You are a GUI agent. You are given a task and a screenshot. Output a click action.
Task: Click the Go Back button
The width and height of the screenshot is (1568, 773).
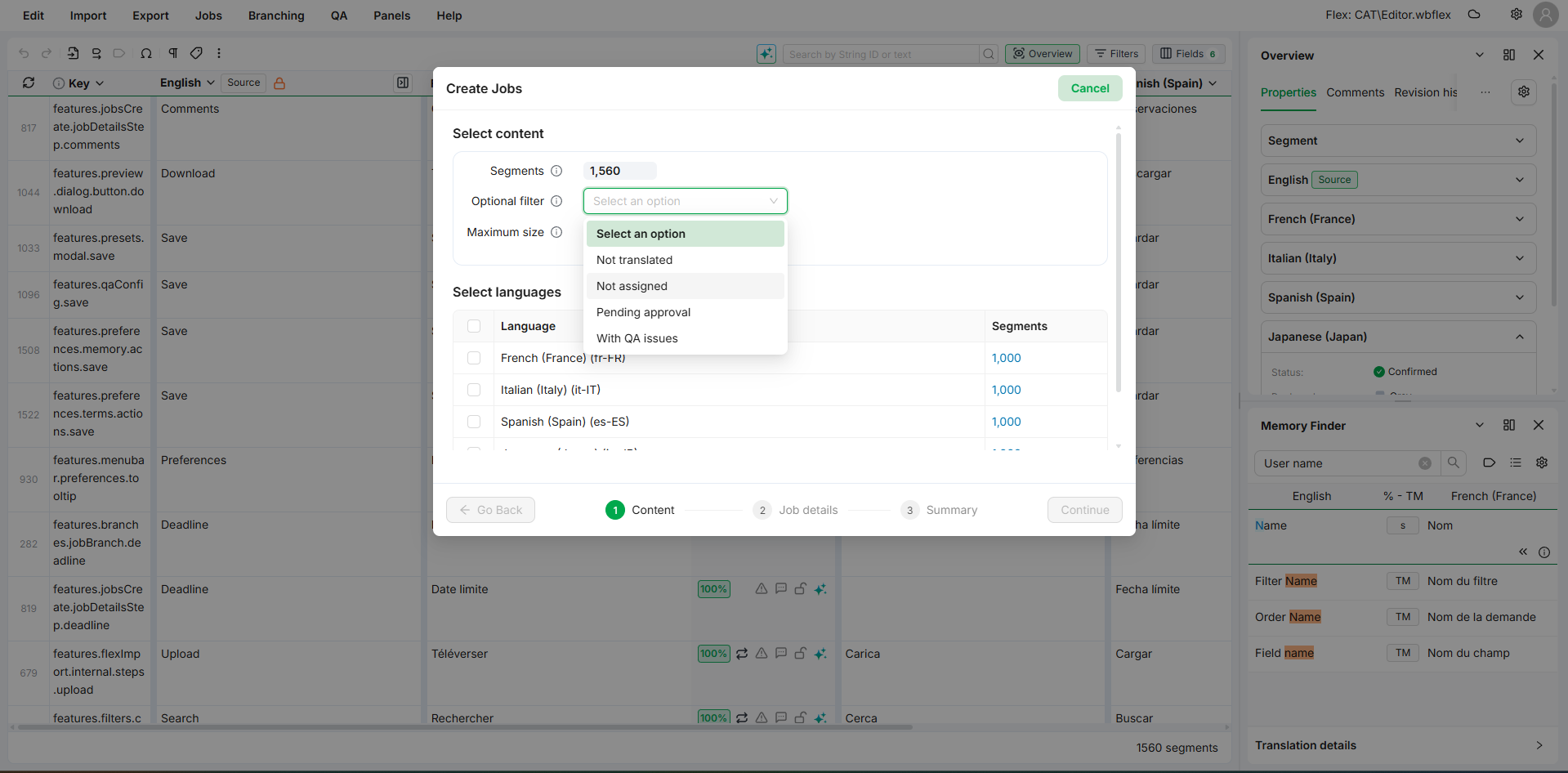[490, 510]
